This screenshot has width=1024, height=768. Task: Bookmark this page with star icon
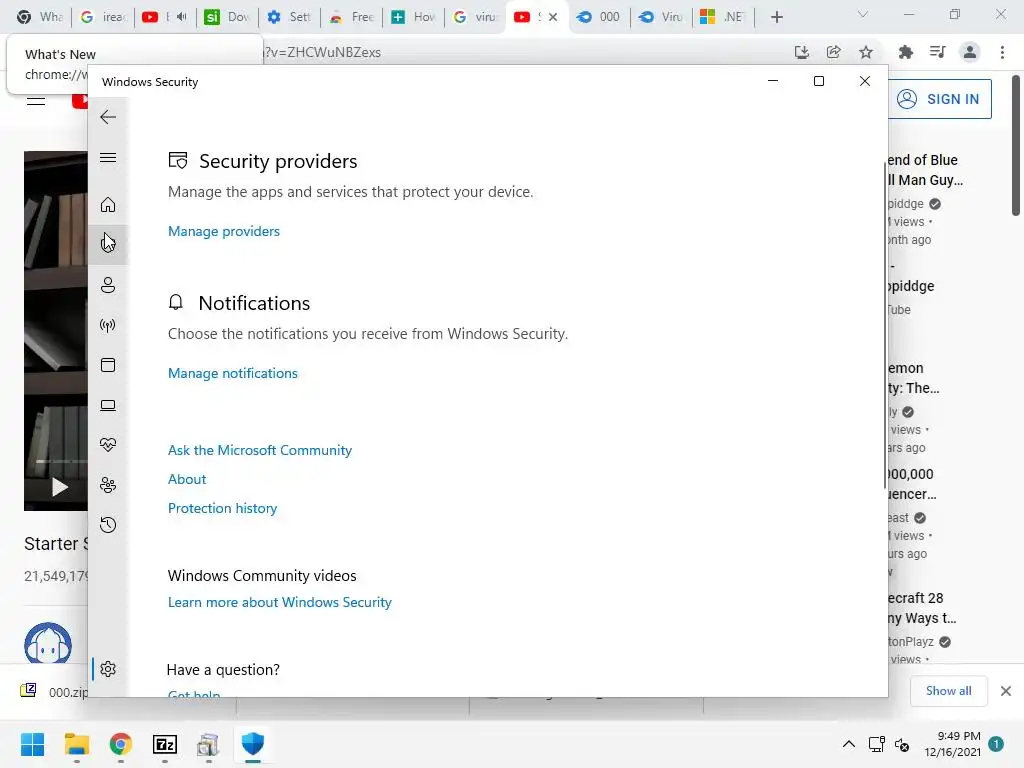pos(866,52)
